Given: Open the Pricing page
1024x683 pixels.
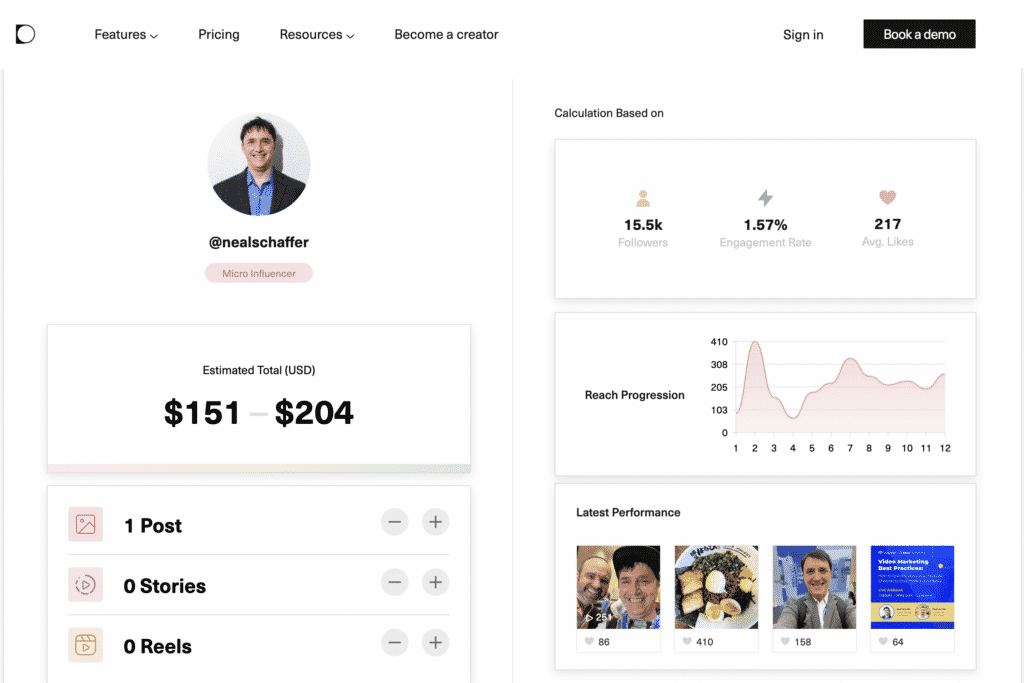Looking at the screenshot, I should point(218,34).
